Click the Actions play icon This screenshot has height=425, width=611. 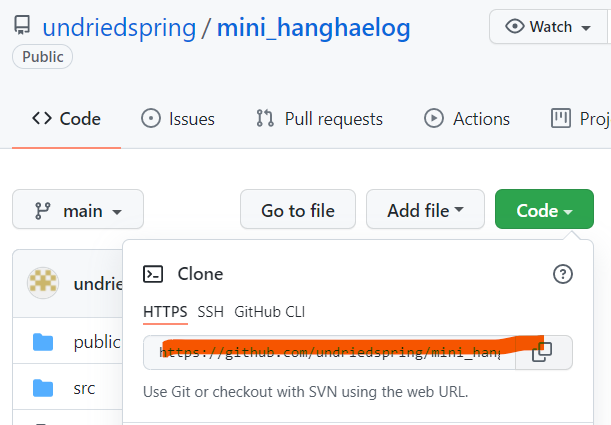434,118
